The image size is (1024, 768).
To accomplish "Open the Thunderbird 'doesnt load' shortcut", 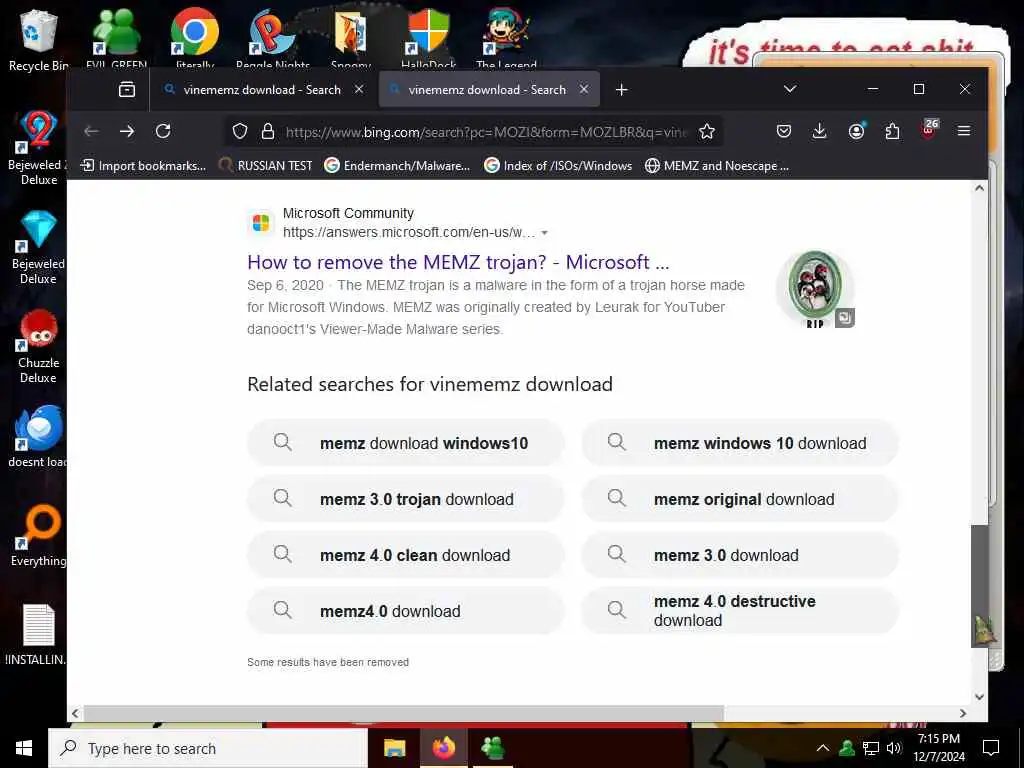I will (38, 436).
